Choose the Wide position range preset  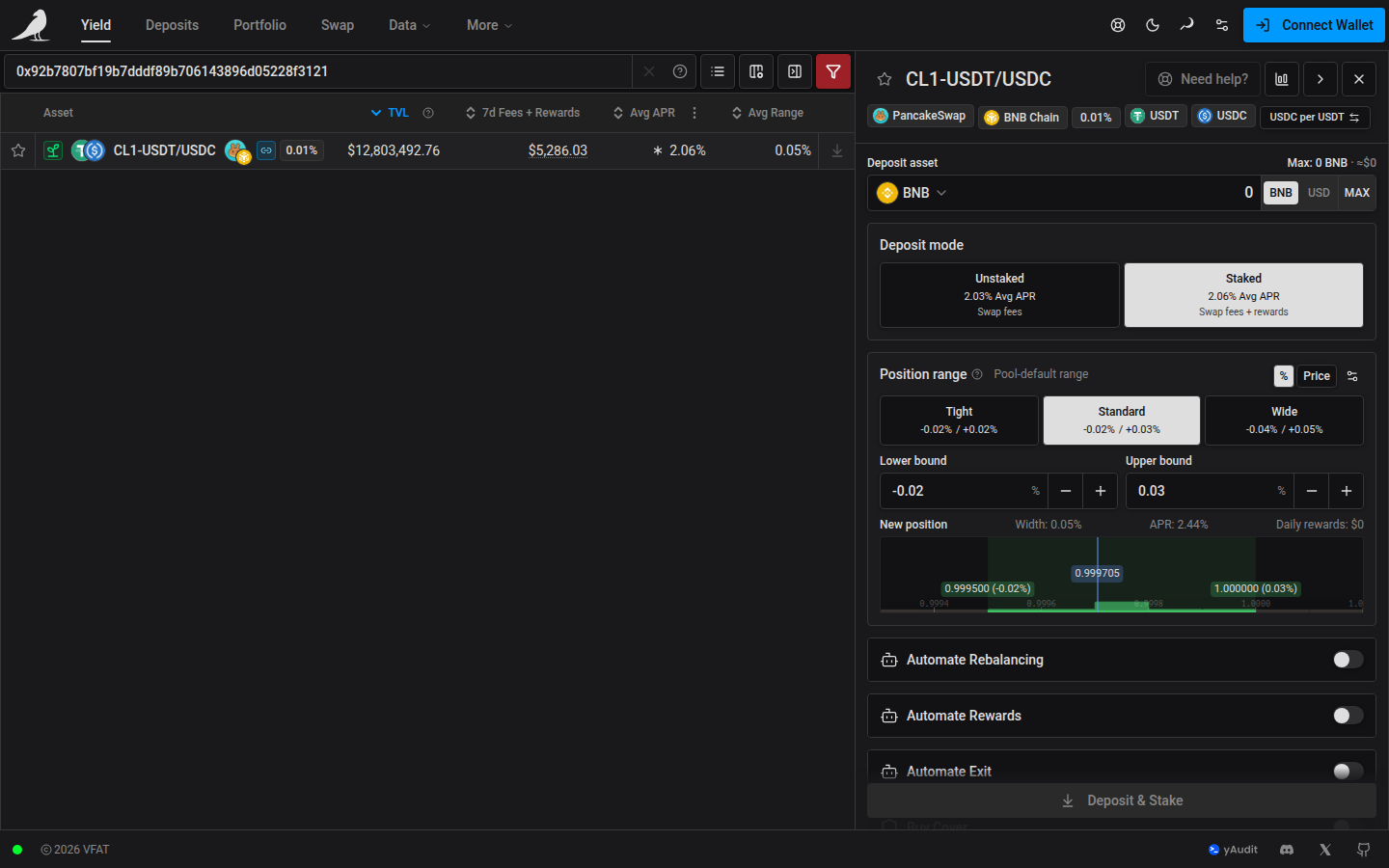[x=1284, y=420]
